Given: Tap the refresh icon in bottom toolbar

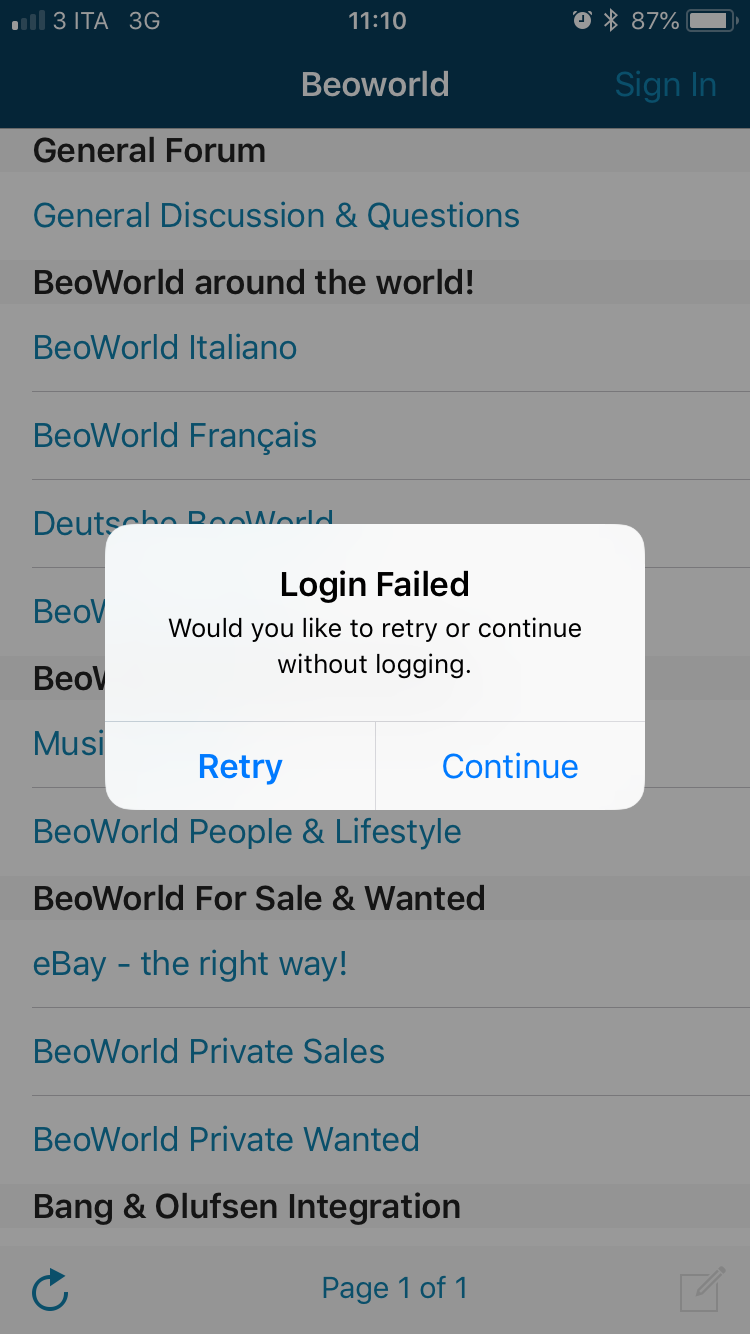Looking at the screenshot, I should (x=50, y=1289).
